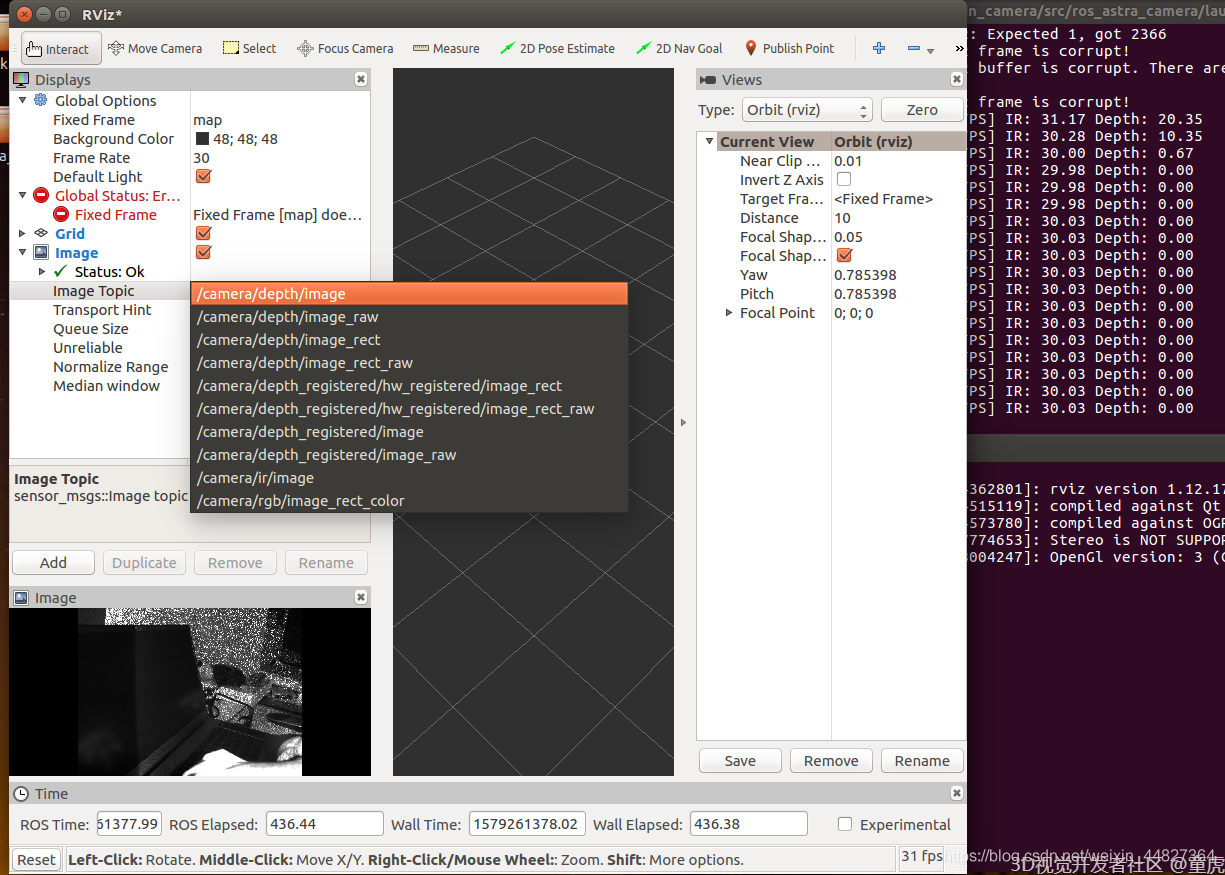This screenshot has height=875, width=1225.
Task: Open the view Type combo box
Action: point(807,110)
